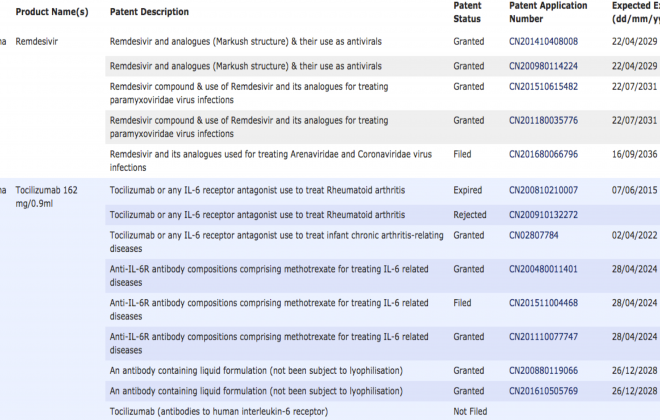Click the expiry date 16/09/2036

[x=634, y=154]
